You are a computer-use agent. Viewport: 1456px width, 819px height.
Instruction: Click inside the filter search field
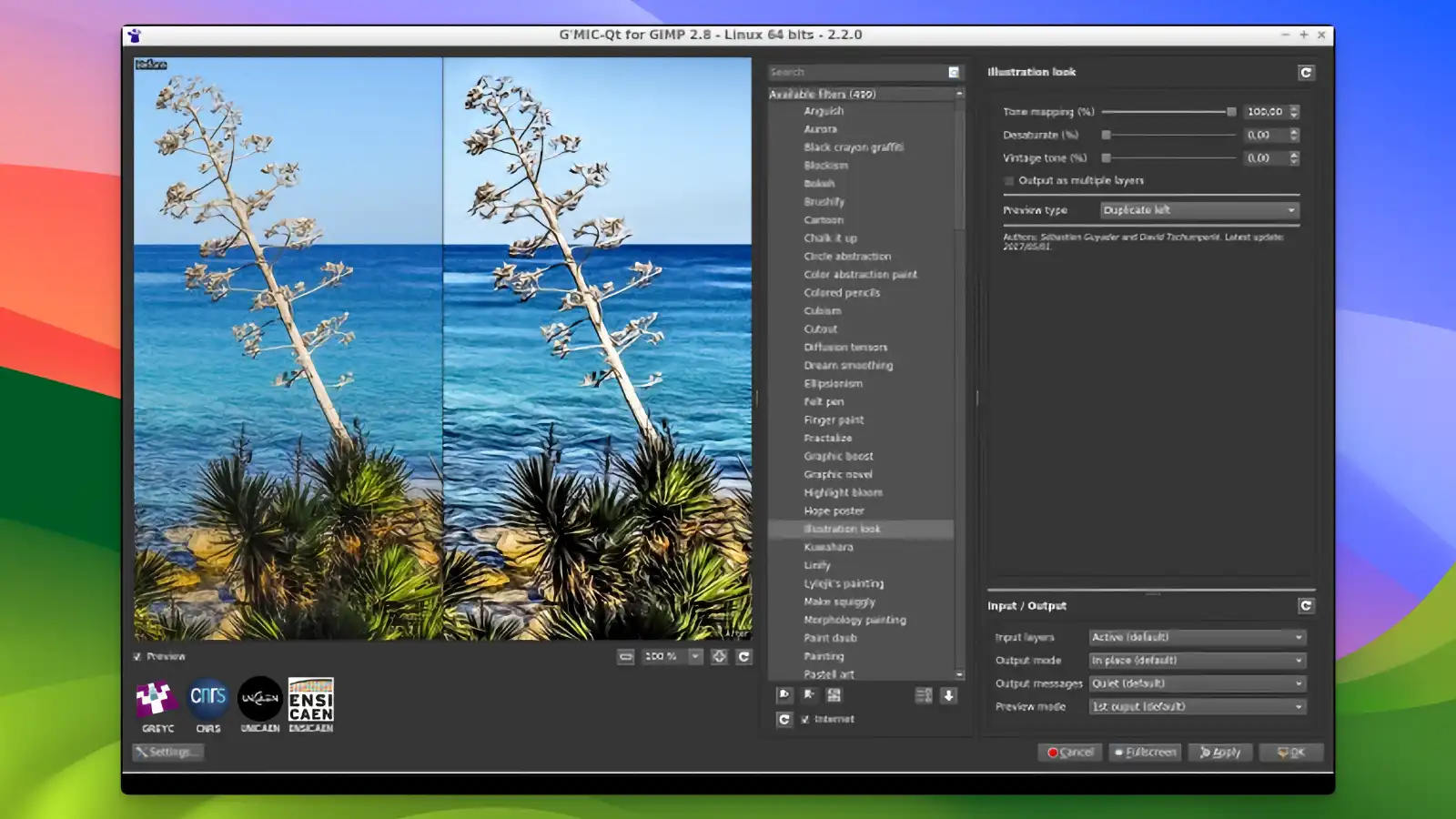tap(855, 72)
